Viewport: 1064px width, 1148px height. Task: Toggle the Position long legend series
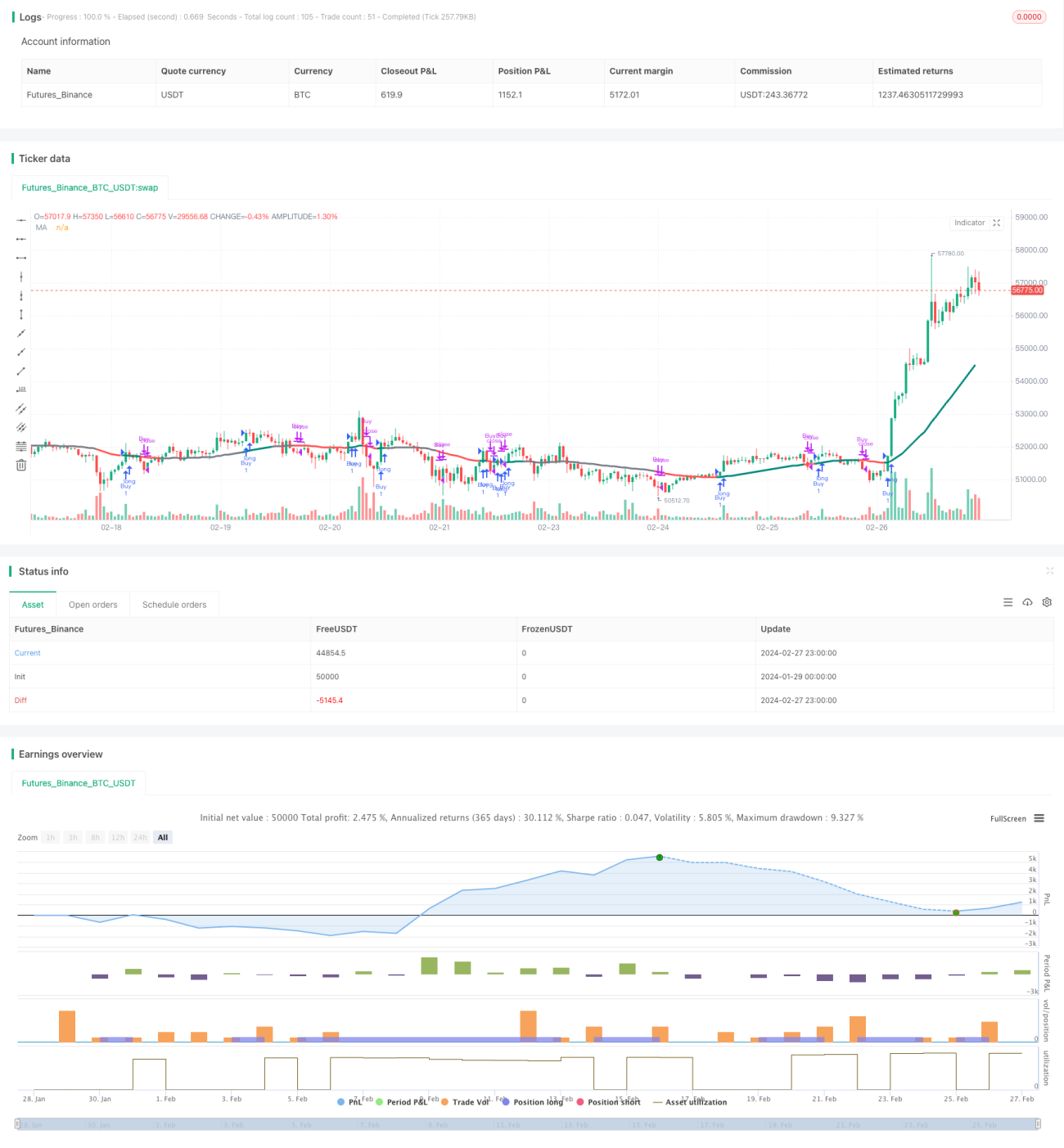(532, 1102)
